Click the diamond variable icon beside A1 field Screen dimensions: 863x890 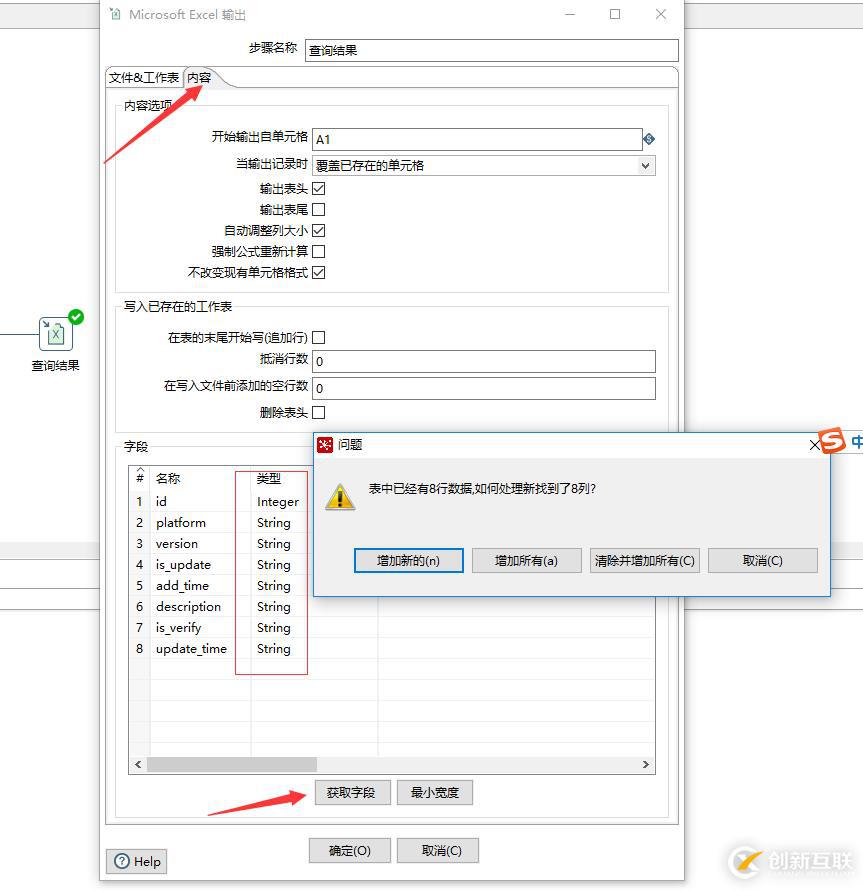649,139
